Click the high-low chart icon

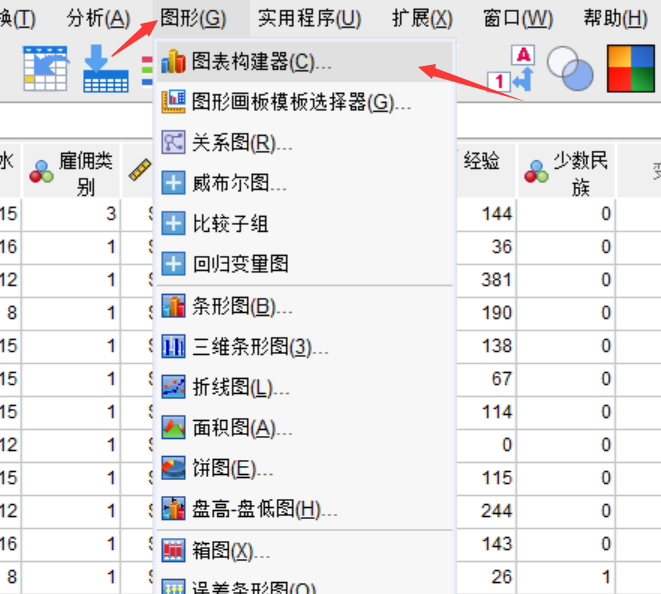point(173,508)
